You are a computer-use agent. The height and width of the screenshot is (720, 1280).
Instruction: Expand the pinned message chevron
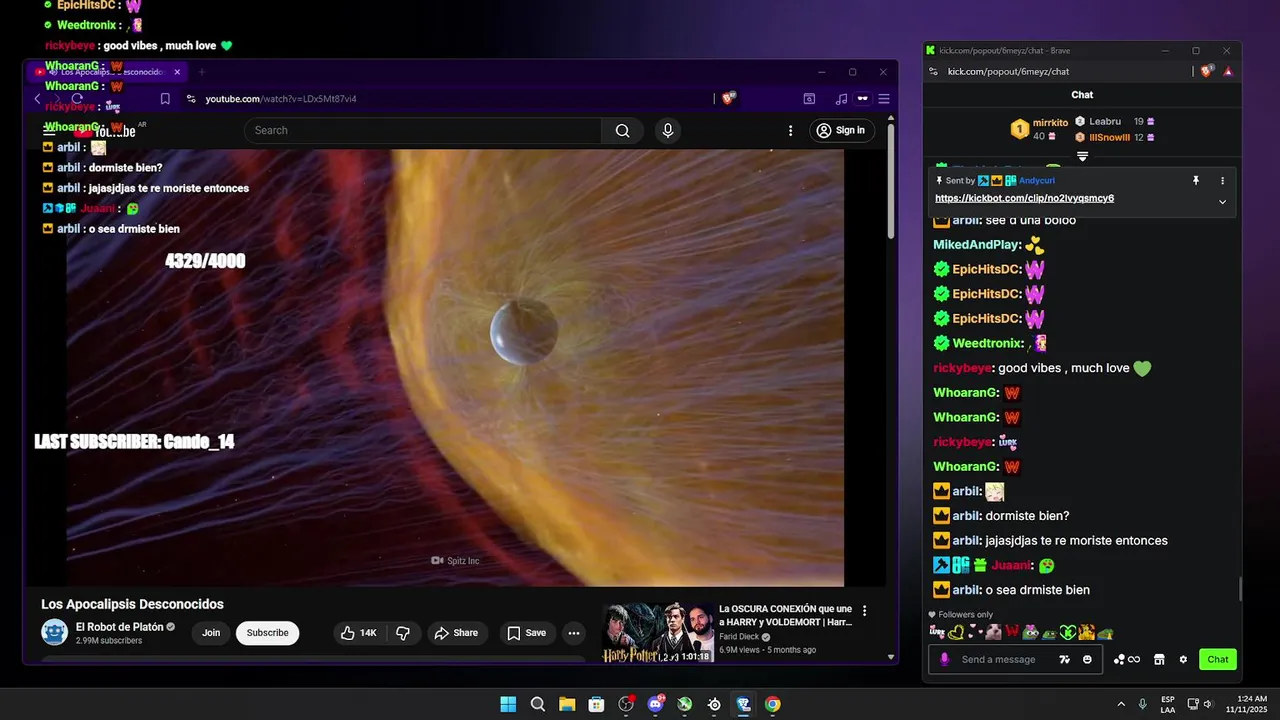1222,202
